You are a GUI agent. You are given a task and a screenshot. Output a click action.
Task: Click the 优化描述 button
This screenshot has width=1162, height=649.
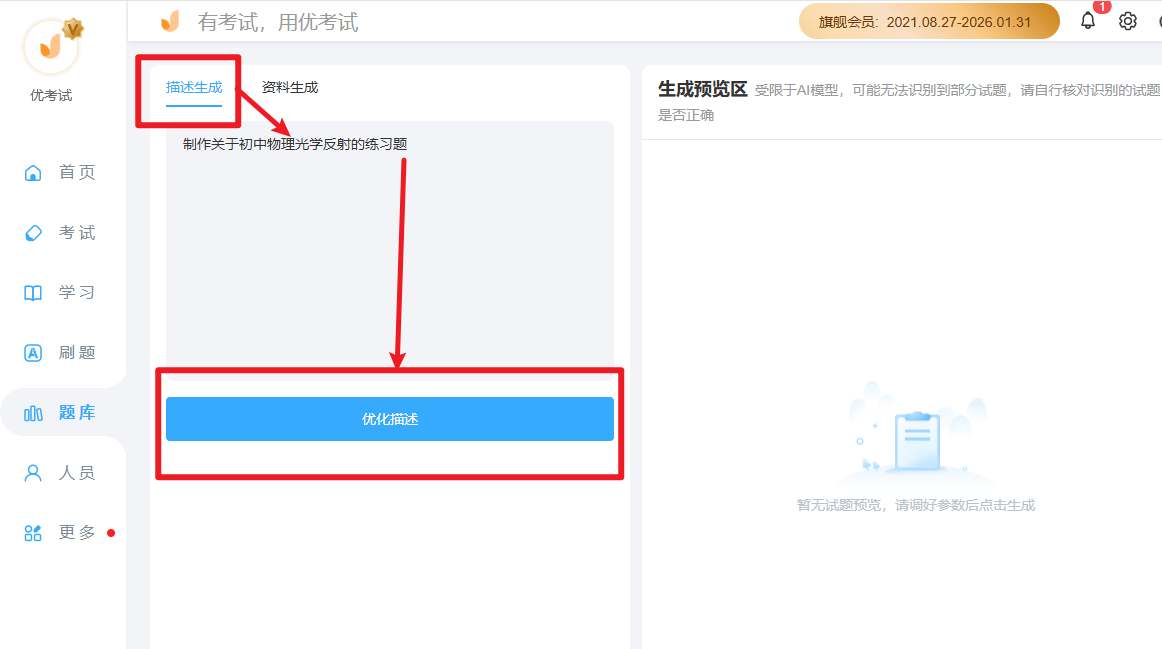pos(390,419)
